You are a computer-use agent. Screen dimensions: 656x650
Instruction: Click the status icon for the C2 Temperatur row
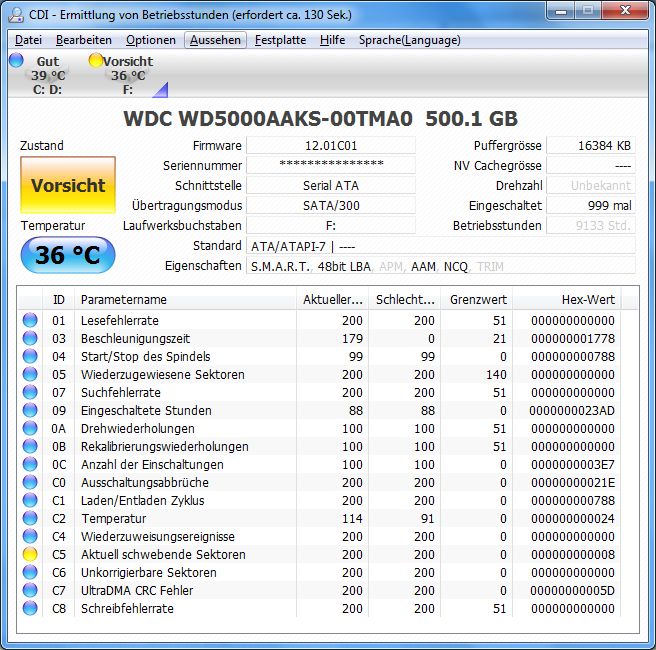tap(30, 518)
